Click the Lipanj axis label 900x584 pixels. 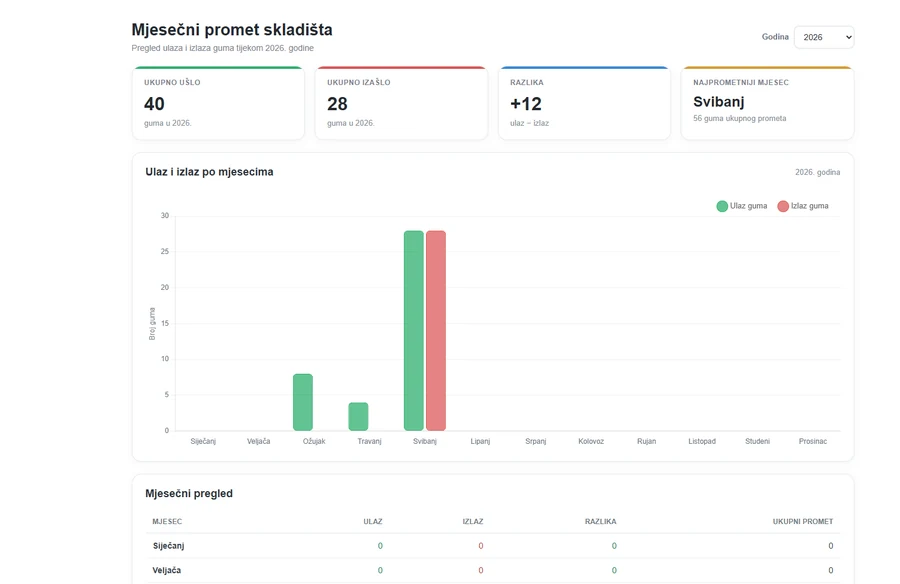click(x=480, y=441)
